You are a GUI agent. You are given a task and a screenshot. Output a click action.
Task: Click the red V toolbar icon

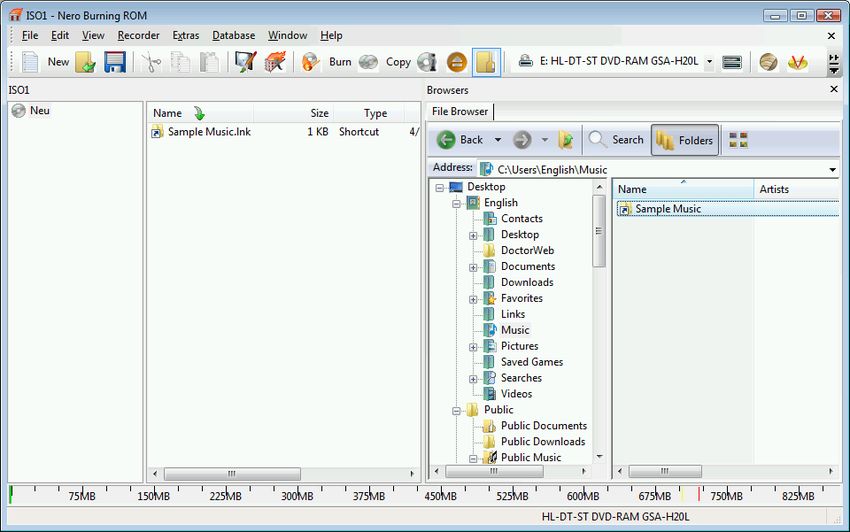pyautogui.click(x=797, y=62)
